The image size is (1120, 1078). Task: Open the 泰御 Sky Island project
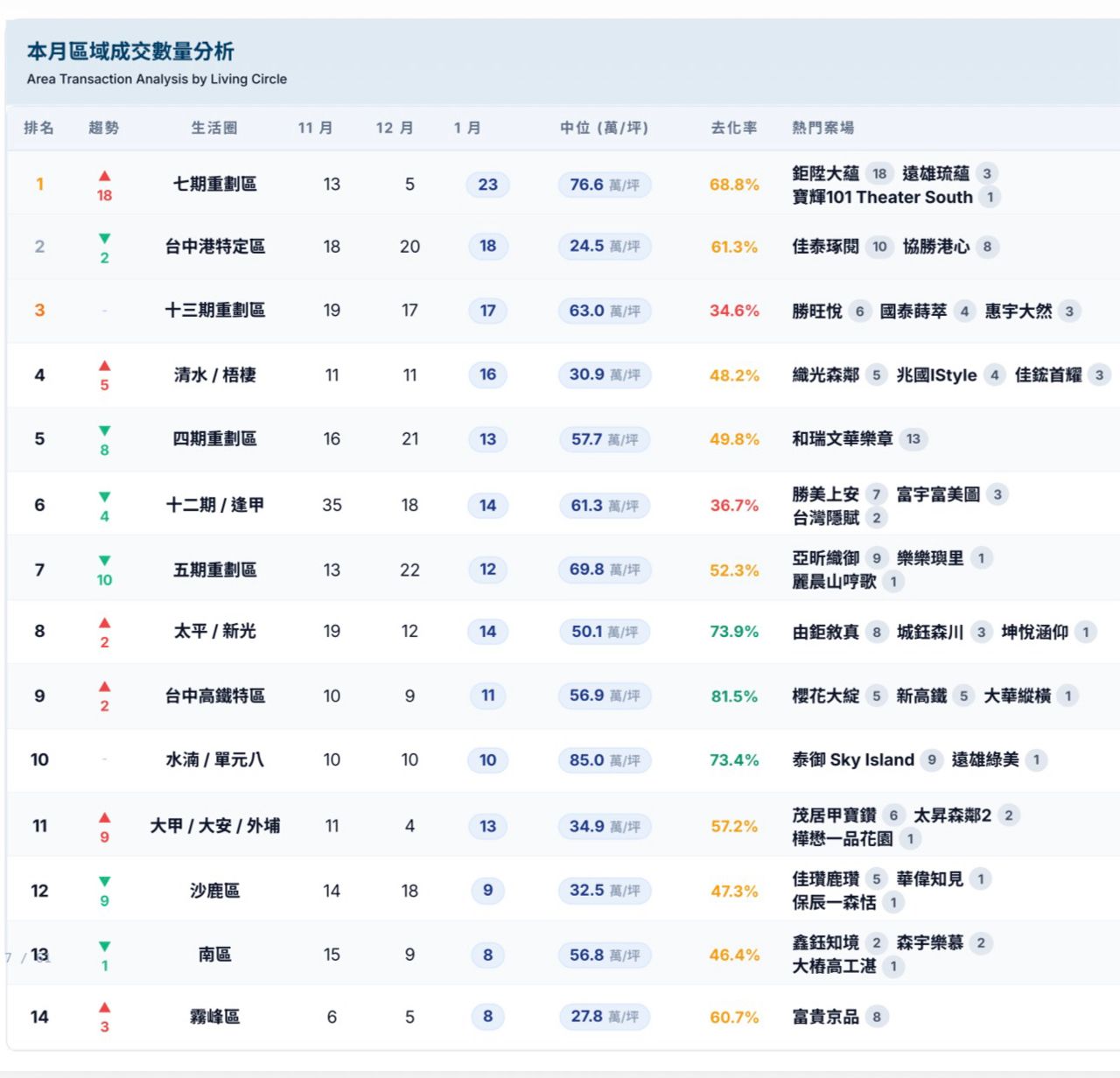pos(852,759)
